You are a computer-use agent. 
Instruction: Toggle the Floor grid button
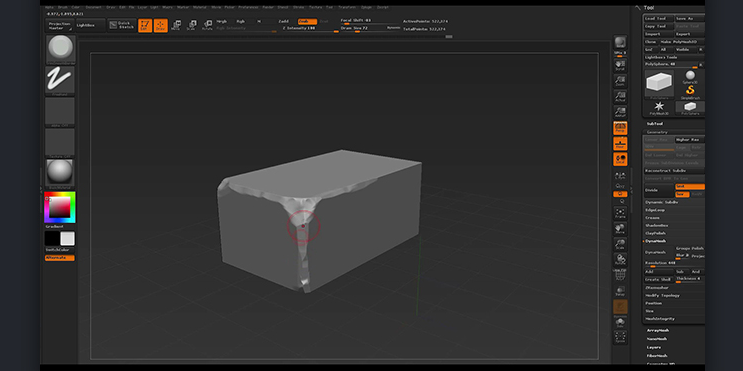click(x=620, y=144)
